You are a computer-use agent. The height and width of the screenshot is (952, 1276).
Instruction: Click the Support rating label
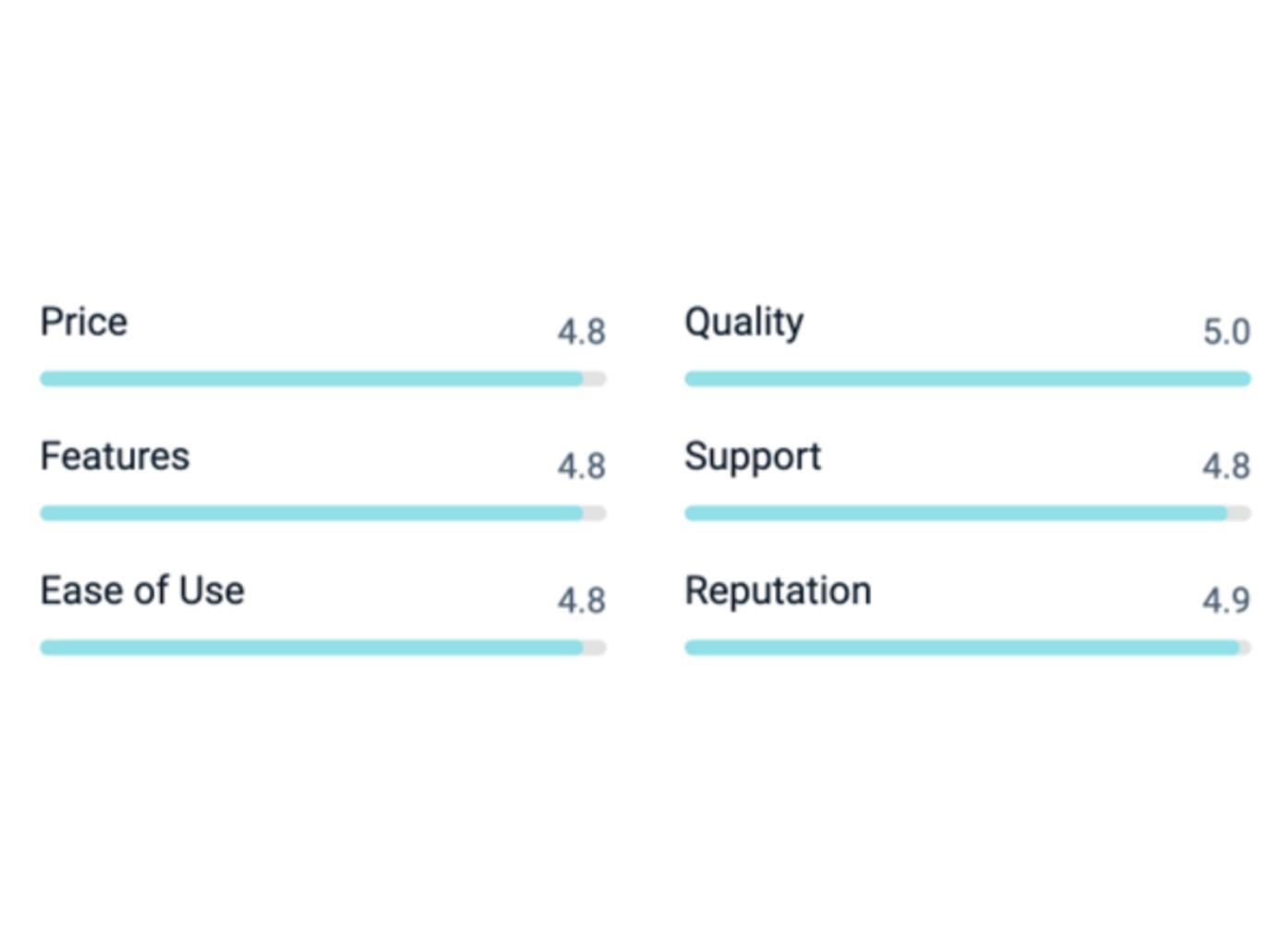click(753, 458)
